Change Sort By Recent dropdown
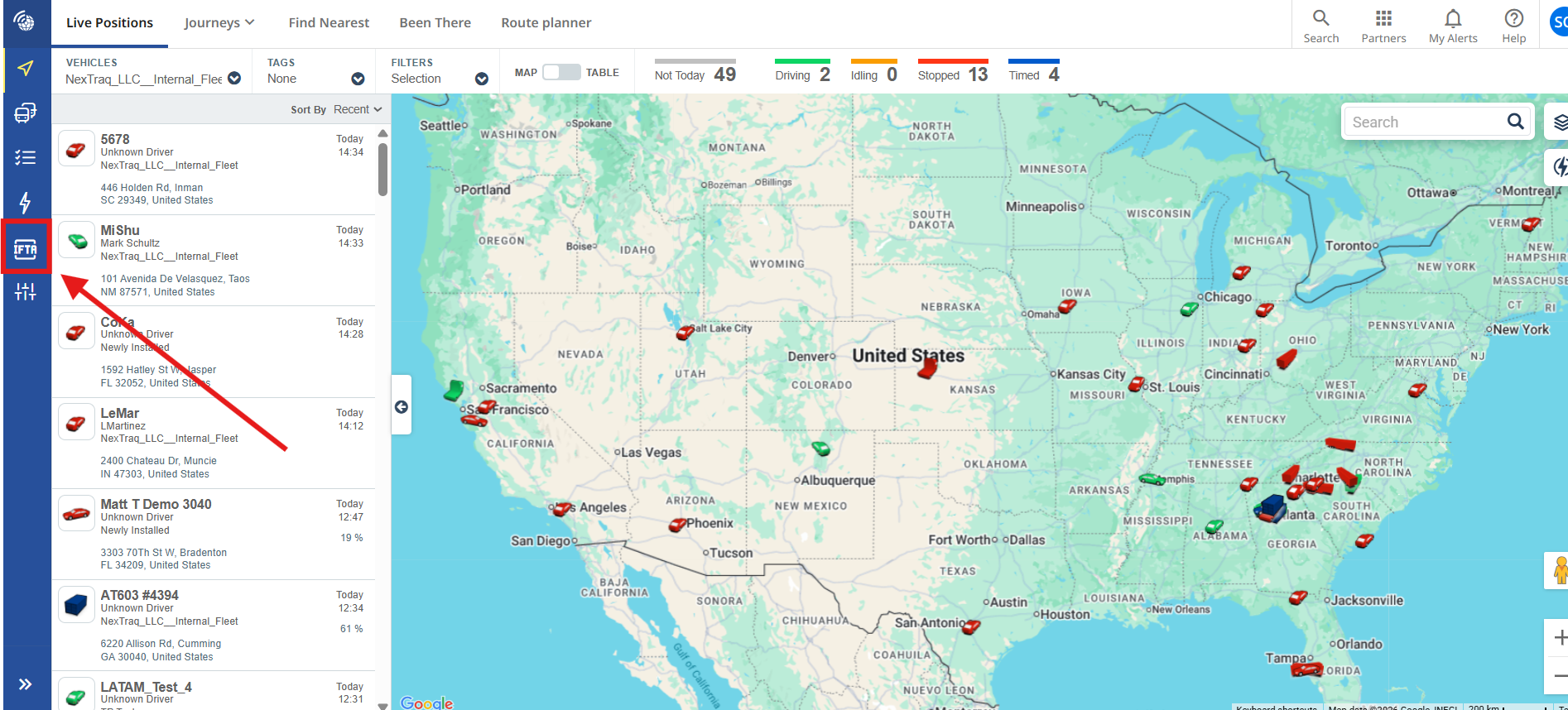This screenshot has width=1568, height=710. [358, 109]
